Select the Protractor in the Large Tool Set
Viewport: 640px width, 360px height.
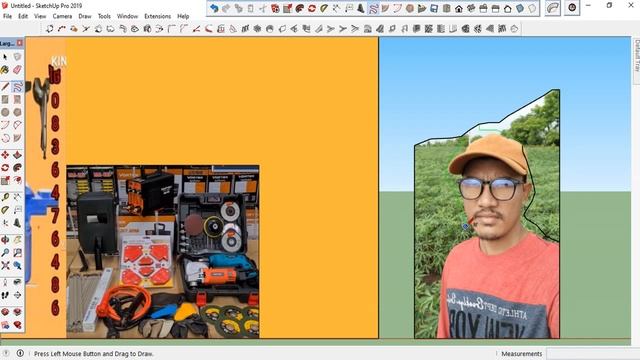[x=5, y=210]
